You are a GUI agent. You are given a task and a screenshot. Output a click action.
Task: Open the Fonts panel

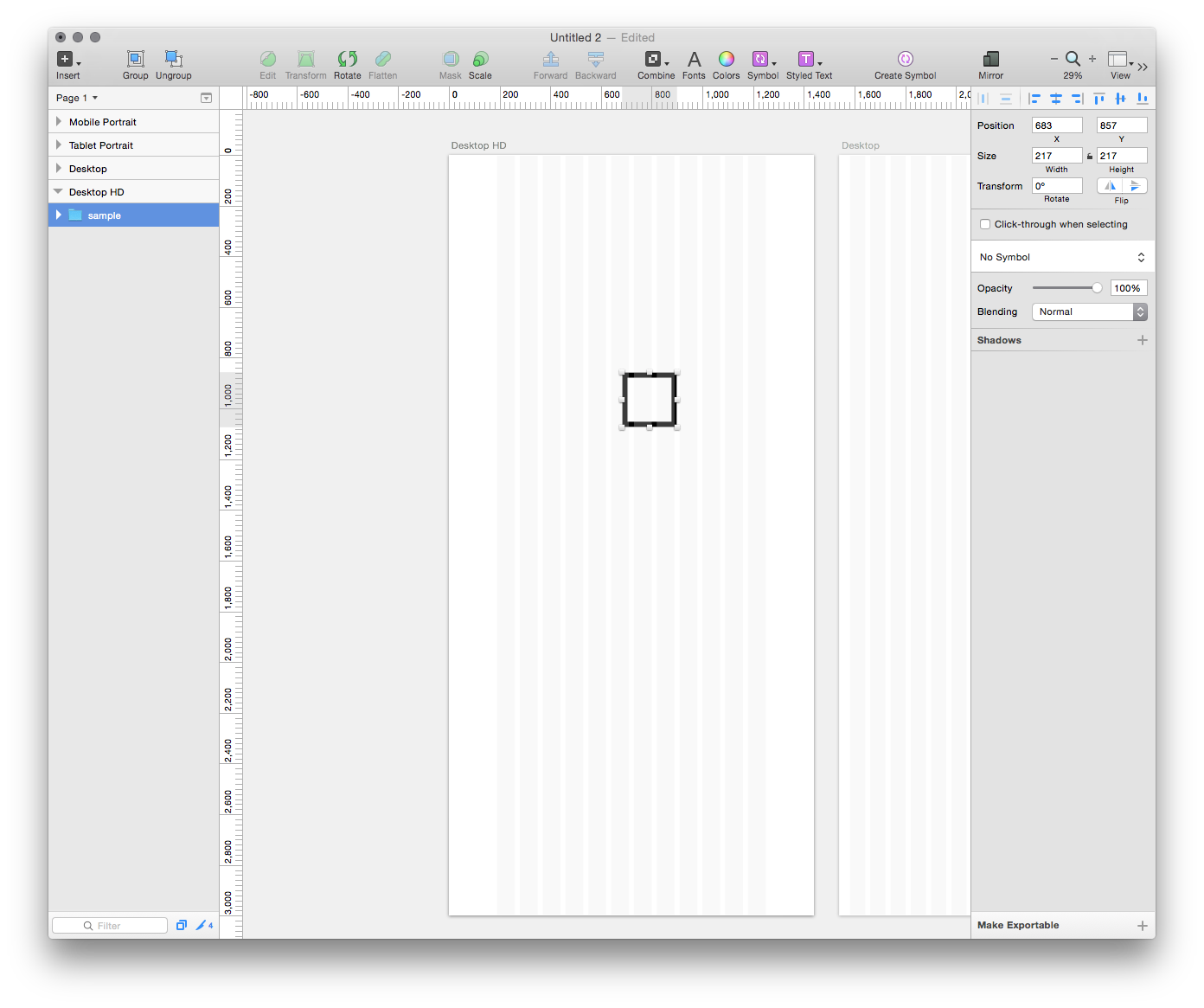(694, 59)
